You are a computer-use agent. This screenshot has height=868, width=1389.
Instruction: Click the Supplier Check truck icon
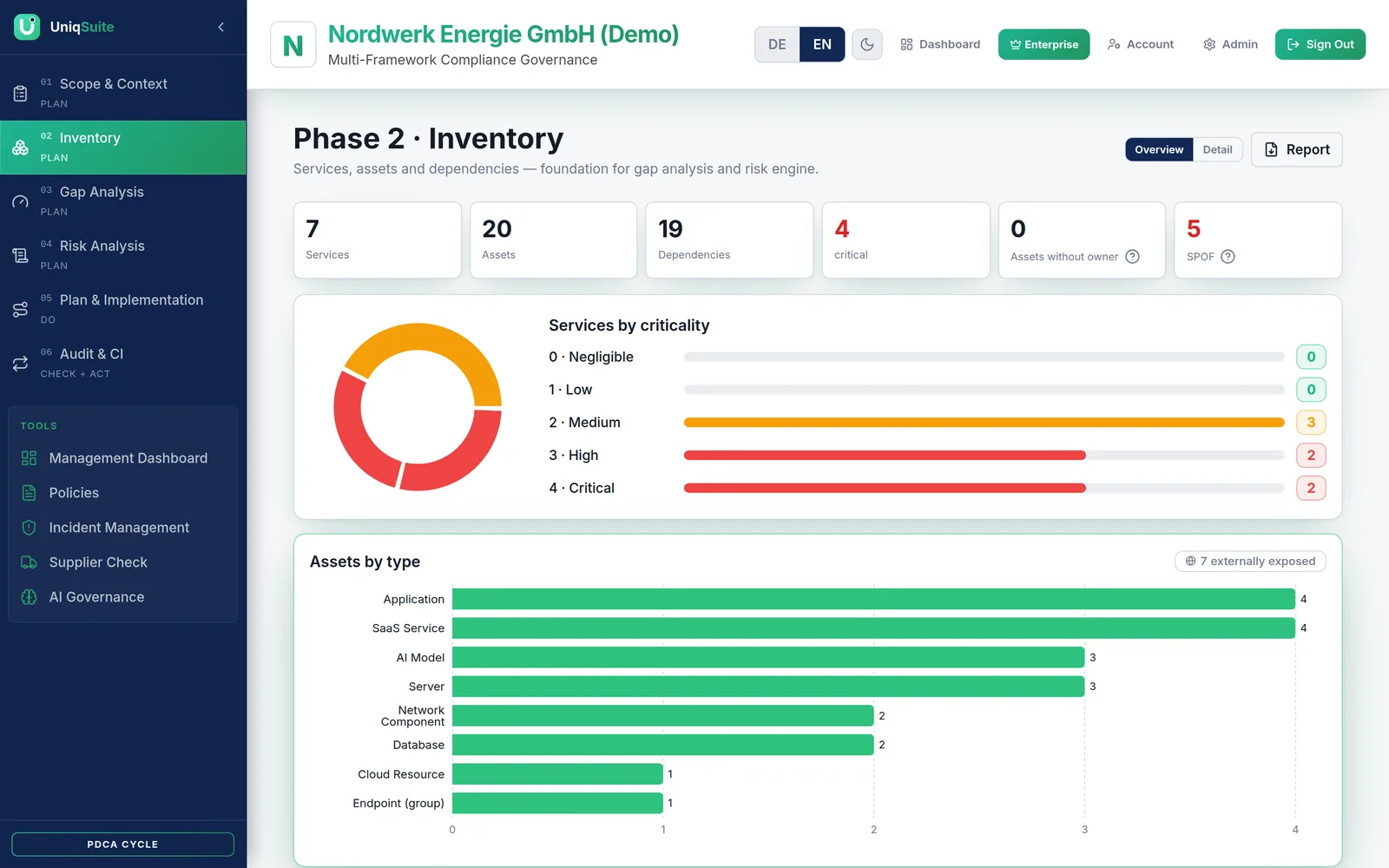29,562
